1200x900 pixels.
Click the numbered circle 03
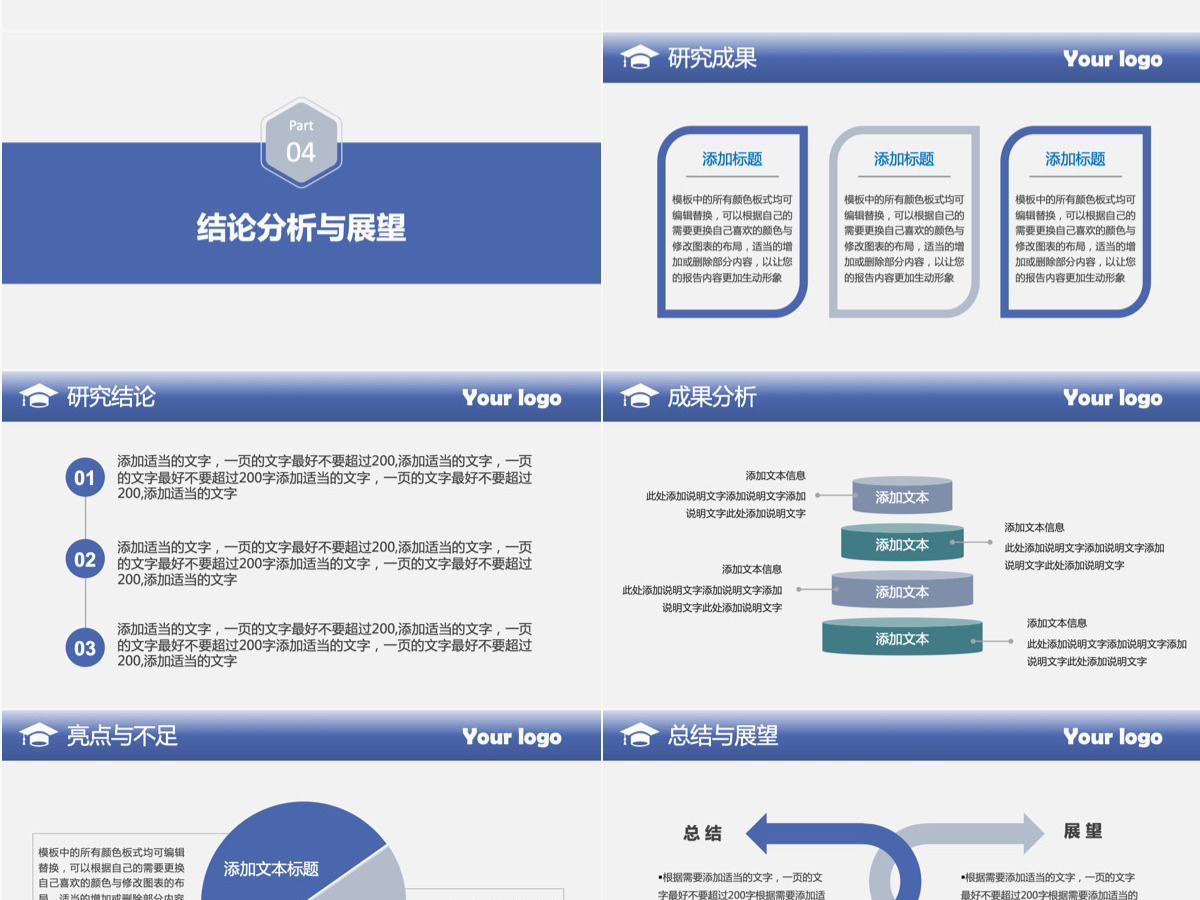[85, 647]
